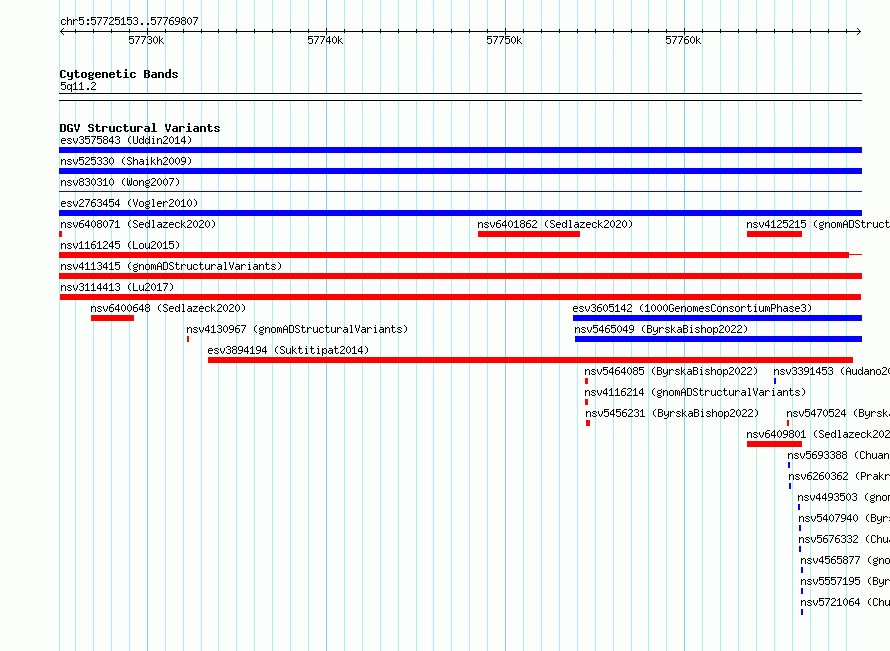The width and height of the screenshot is (890, 651).
Task: Select the nsv4113415 gnomADStructuralVariants label
Action: click(x=171, y=266)
